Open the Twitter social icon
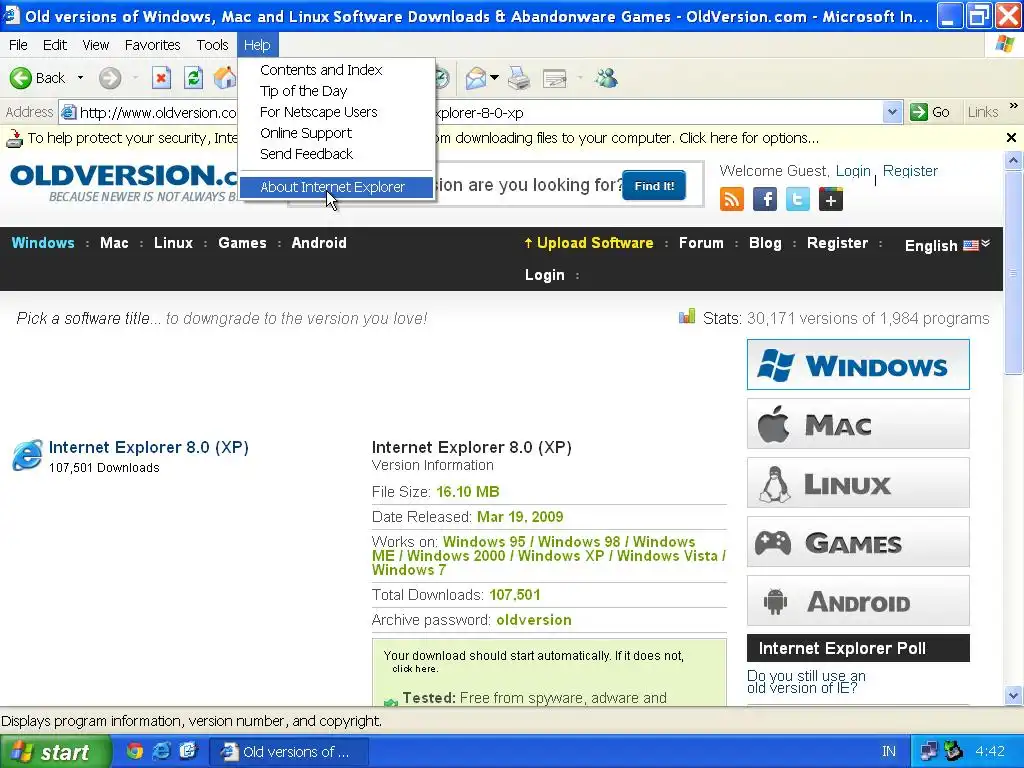Viewport: 1024px width, 768px height. pyautogui.click(x=797, y=199)
